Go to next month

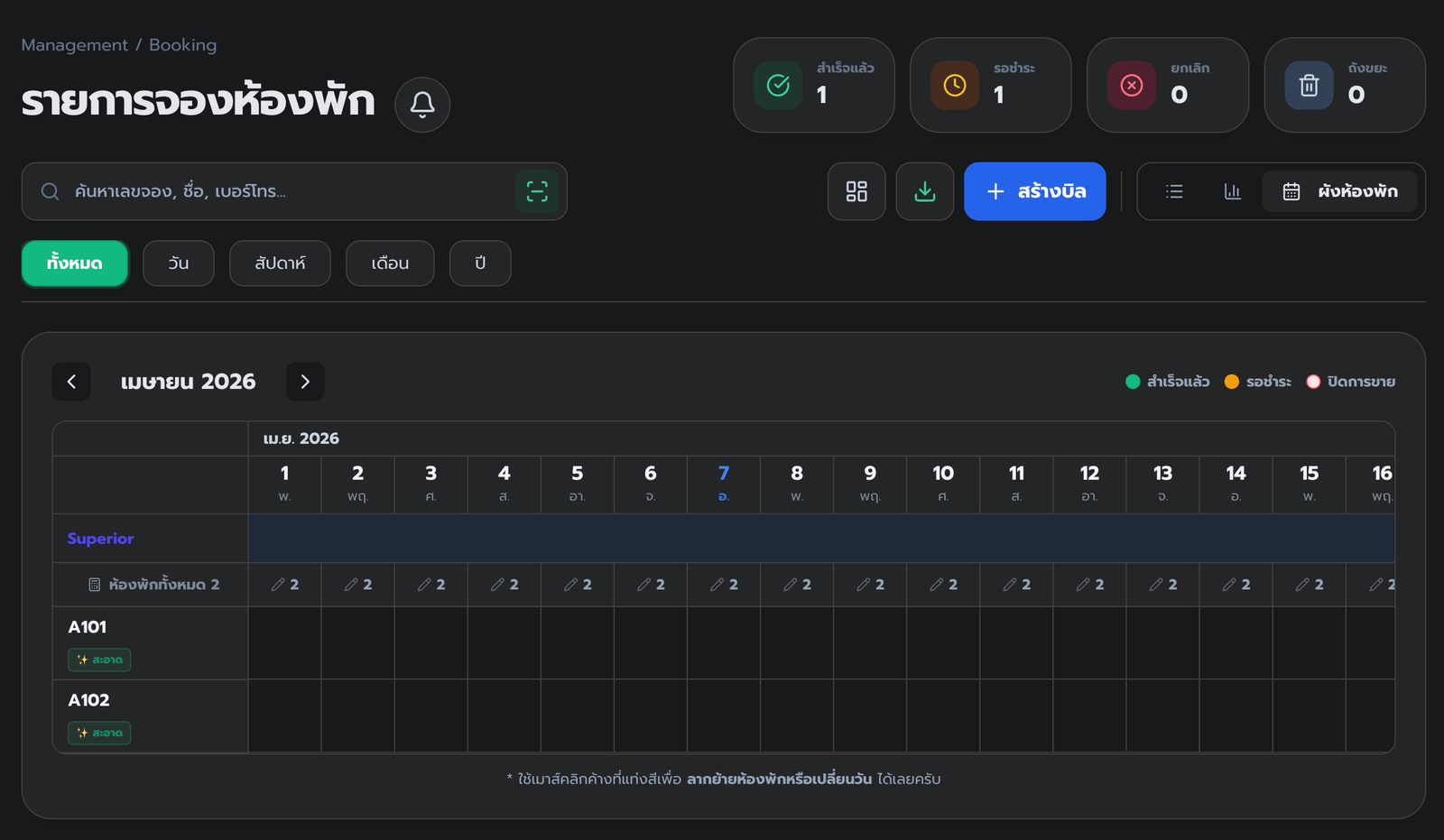305,382
